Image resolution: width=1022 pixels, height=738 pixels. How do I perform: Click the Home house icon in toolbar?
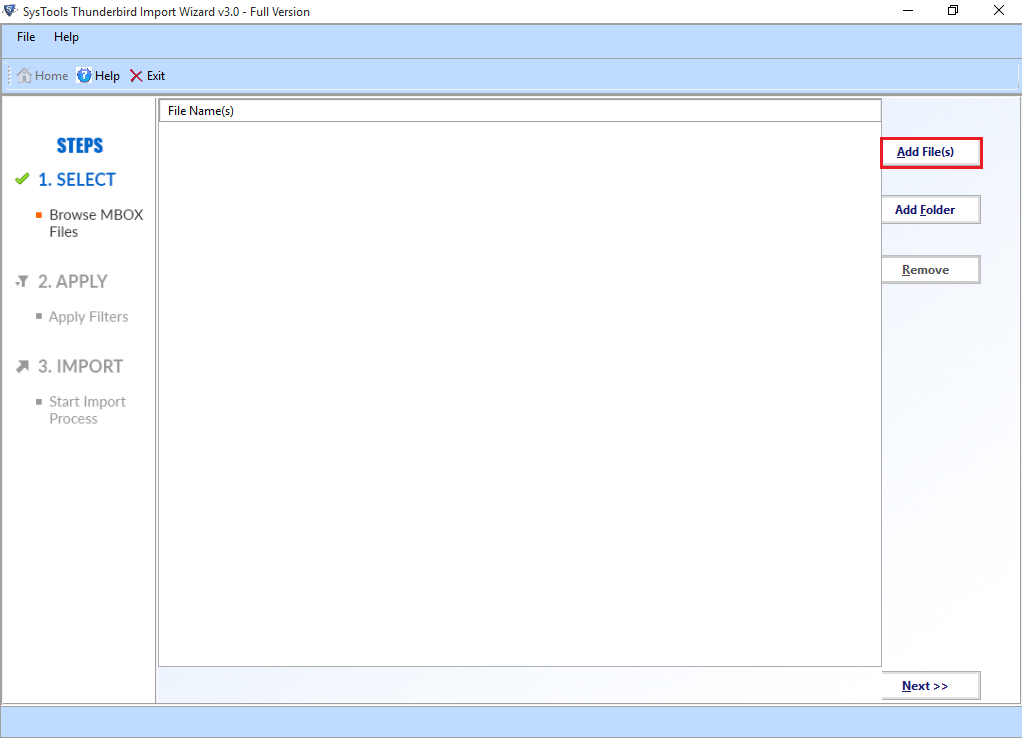pyautogui.click(x=24, y=76)
